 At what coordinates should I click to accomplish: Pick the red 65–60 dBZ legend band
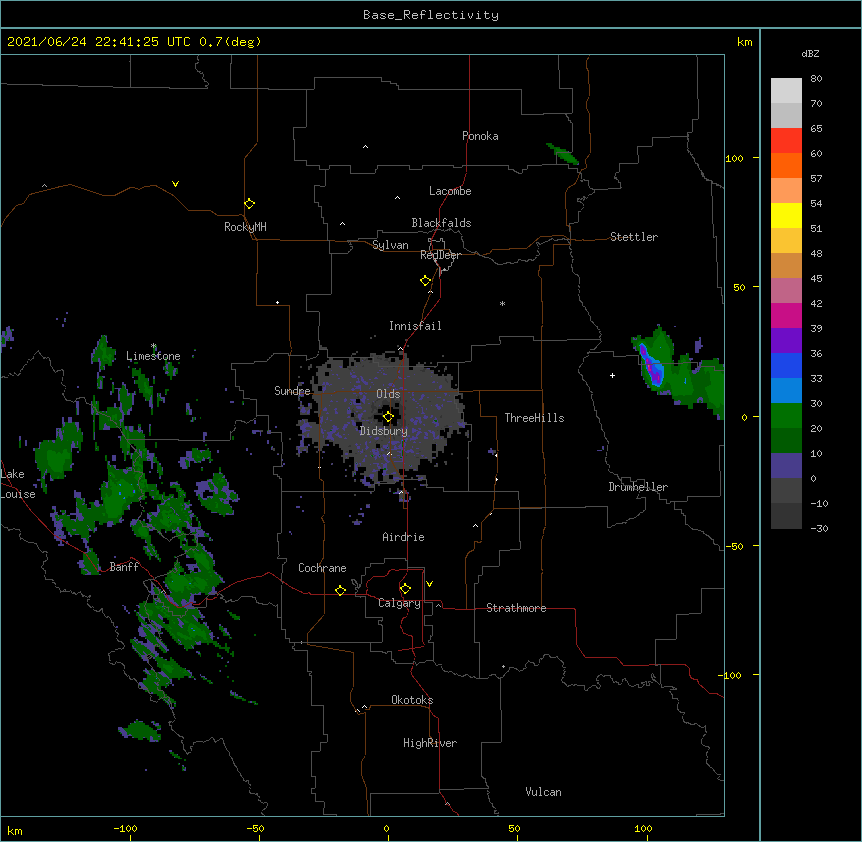coord(786,141)
